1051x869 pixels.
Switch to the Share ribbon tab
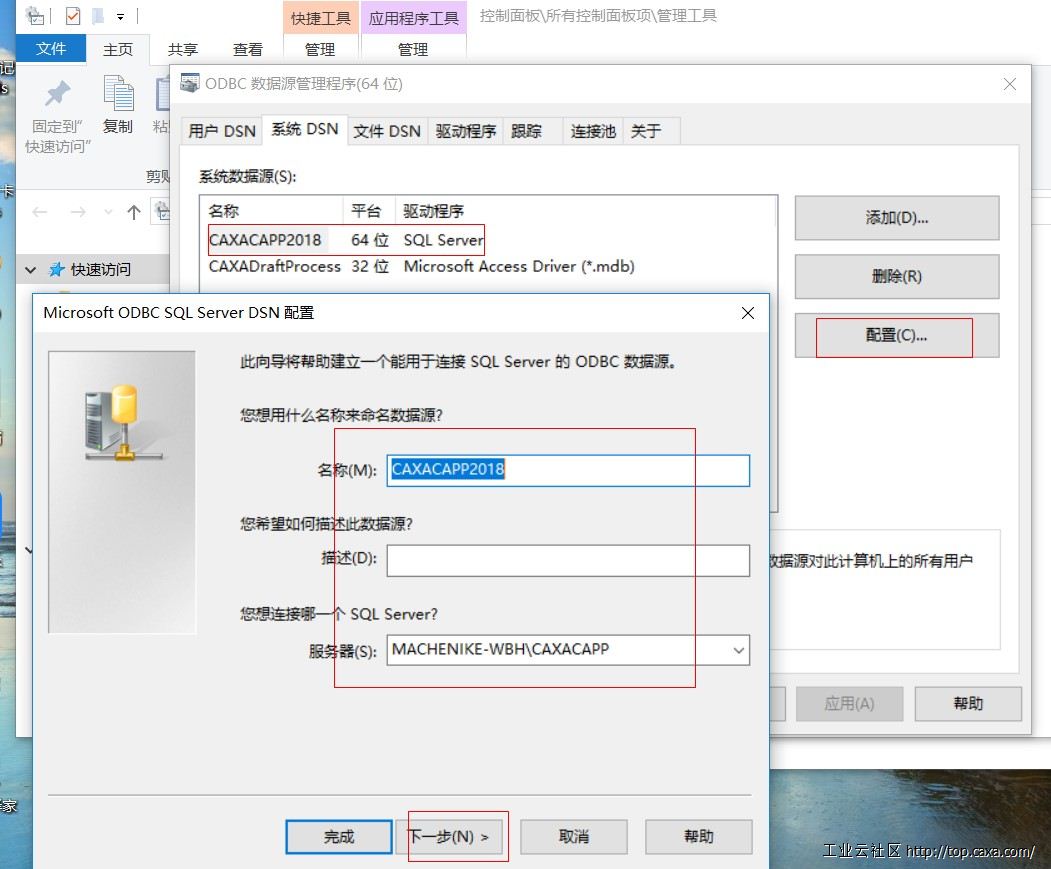click(182, 49)
